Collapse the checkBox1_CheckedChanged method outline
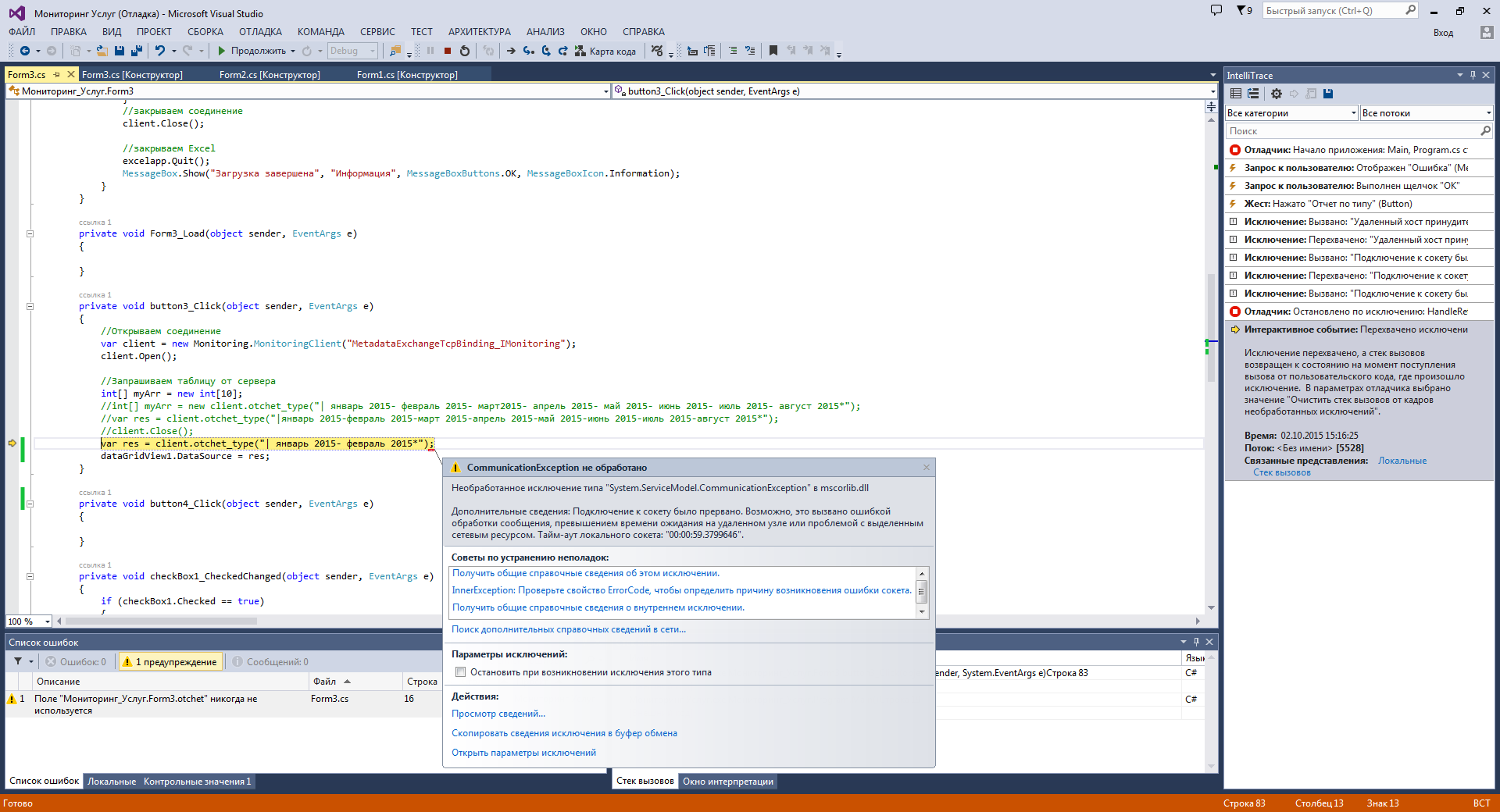The width and height of the screenshot is (1500, 812). tap(30, 576)
